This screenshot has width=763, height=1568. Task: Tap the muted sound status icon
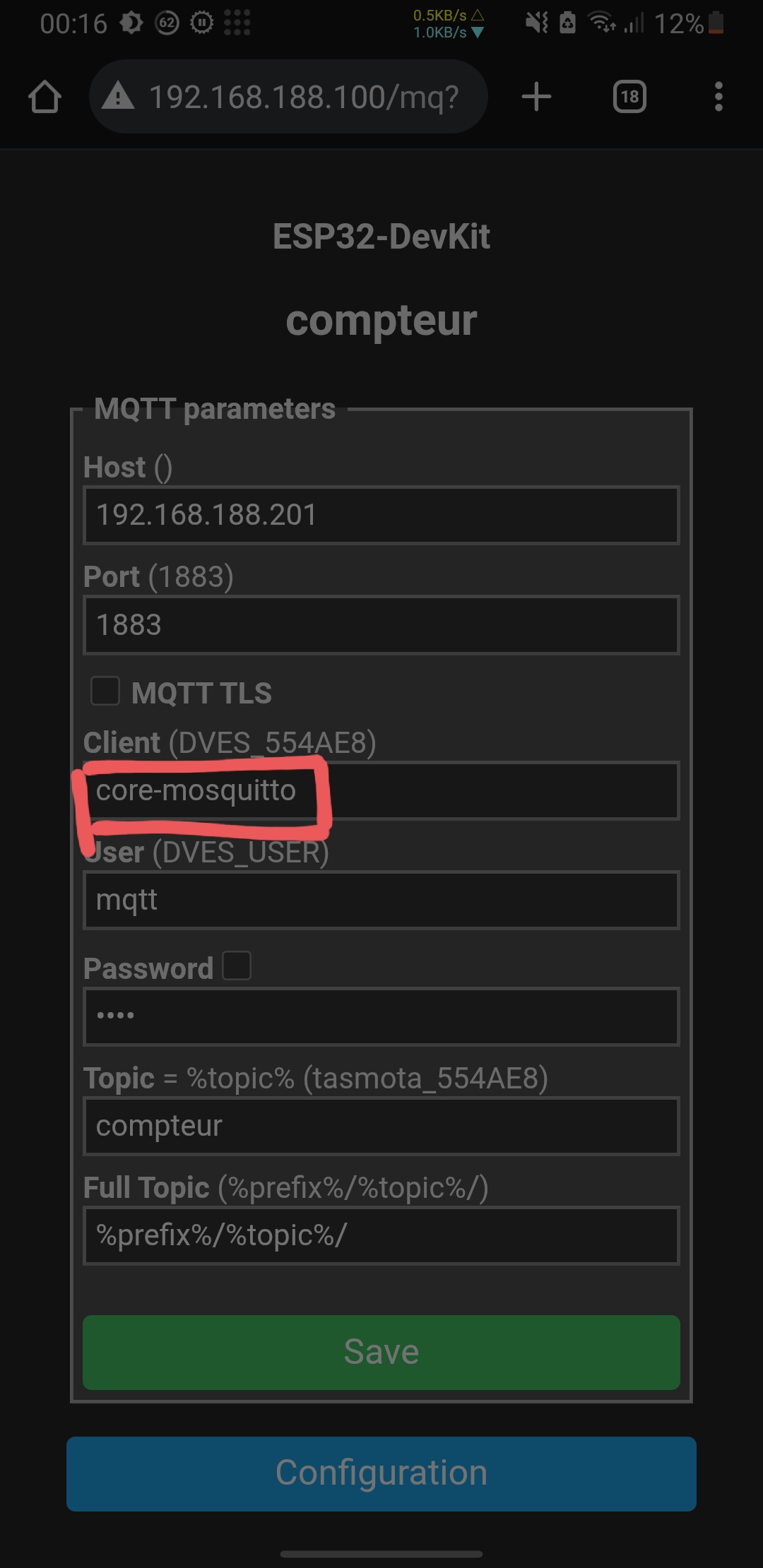537,23
